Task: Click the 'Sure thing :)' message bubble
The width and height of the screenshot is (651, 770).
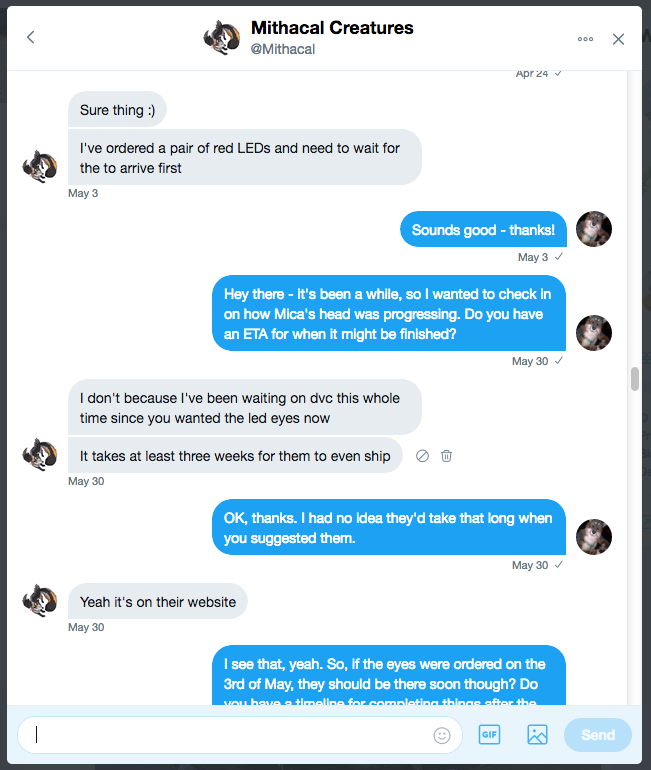Action: (x=117, y=110)
